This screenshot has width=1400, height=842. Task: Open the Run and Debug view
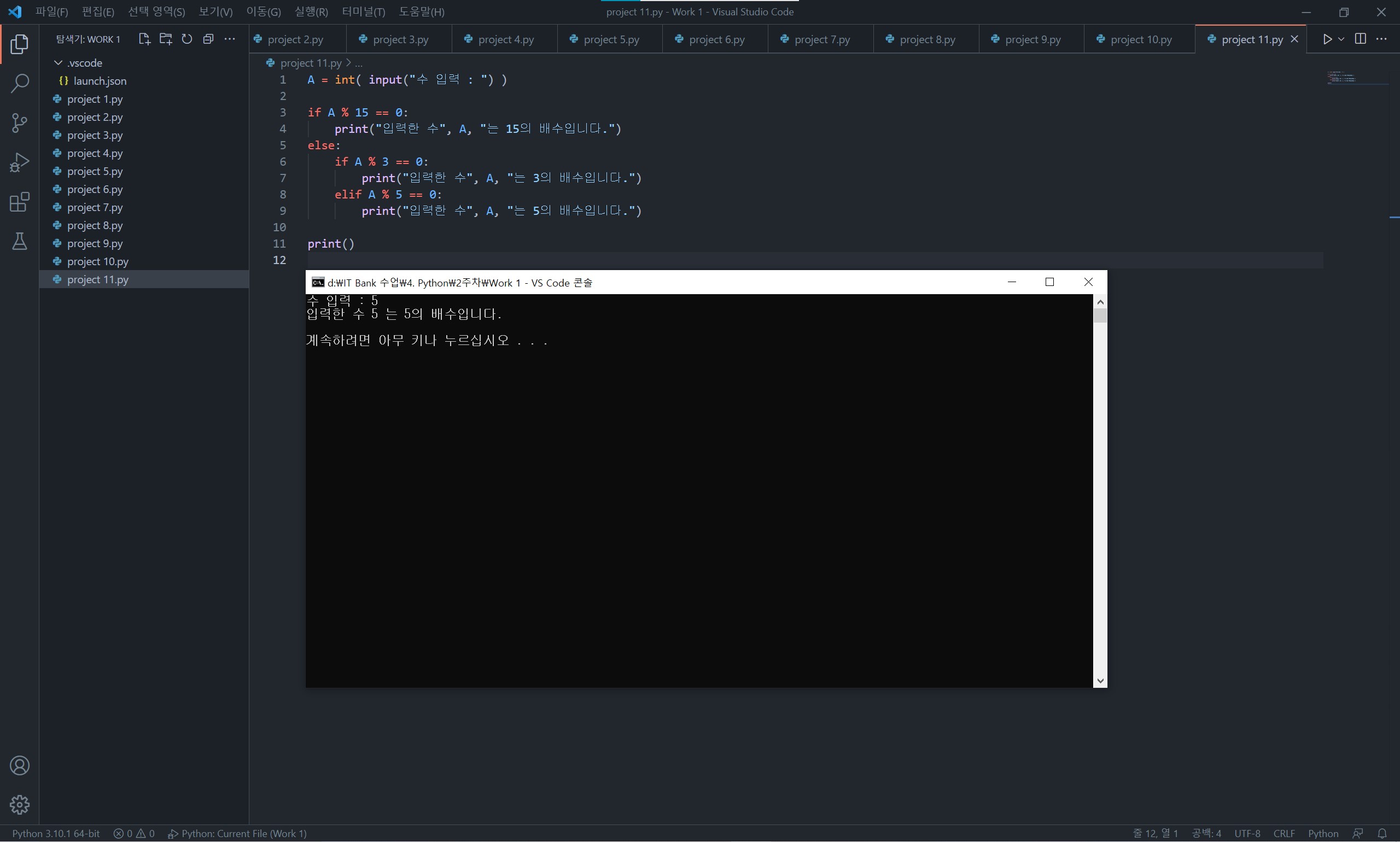point(19,163)
